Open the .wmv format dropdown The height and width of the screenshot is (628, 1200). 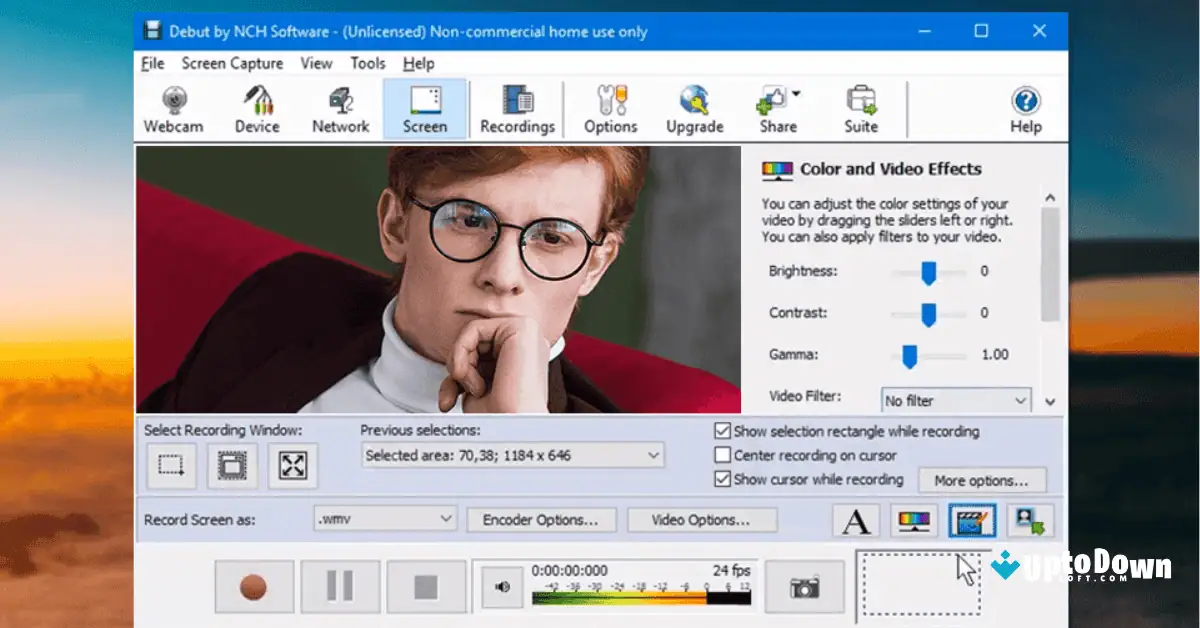point(444,519)
